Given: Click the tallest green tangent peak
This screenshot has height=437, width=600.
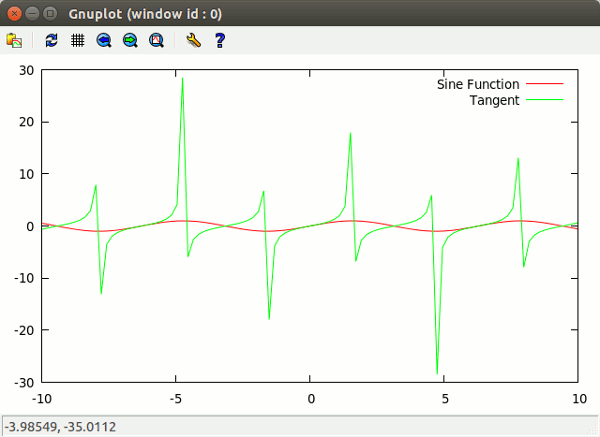Looking at the screenshot, I should pyautogui.click(x=182, y=79).
